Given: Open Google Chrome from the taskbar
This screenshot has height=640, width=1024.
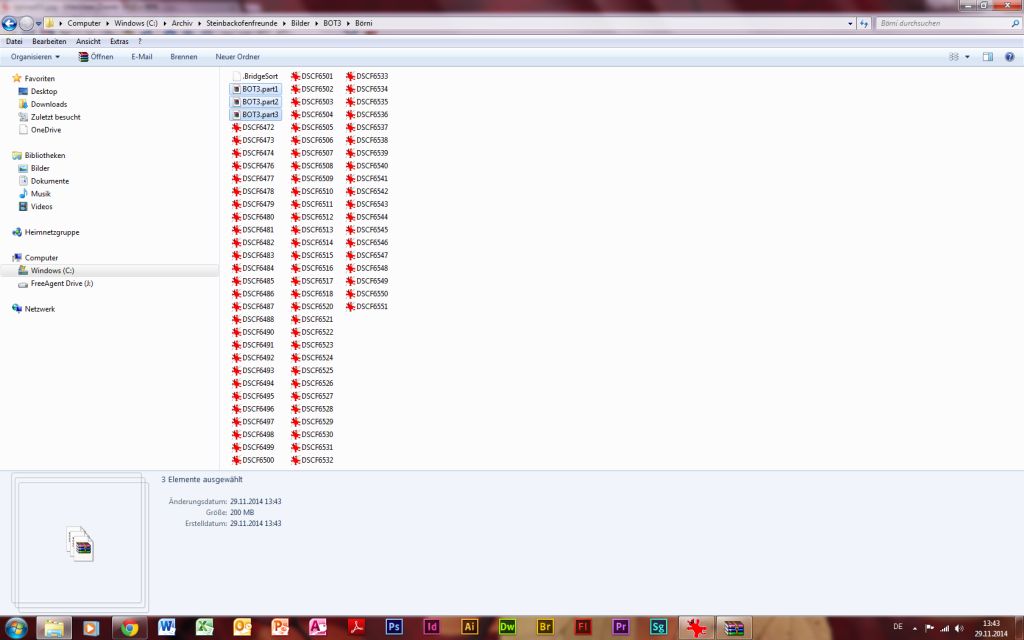Looking at the screenshot, I should click(x=132, y=627).
